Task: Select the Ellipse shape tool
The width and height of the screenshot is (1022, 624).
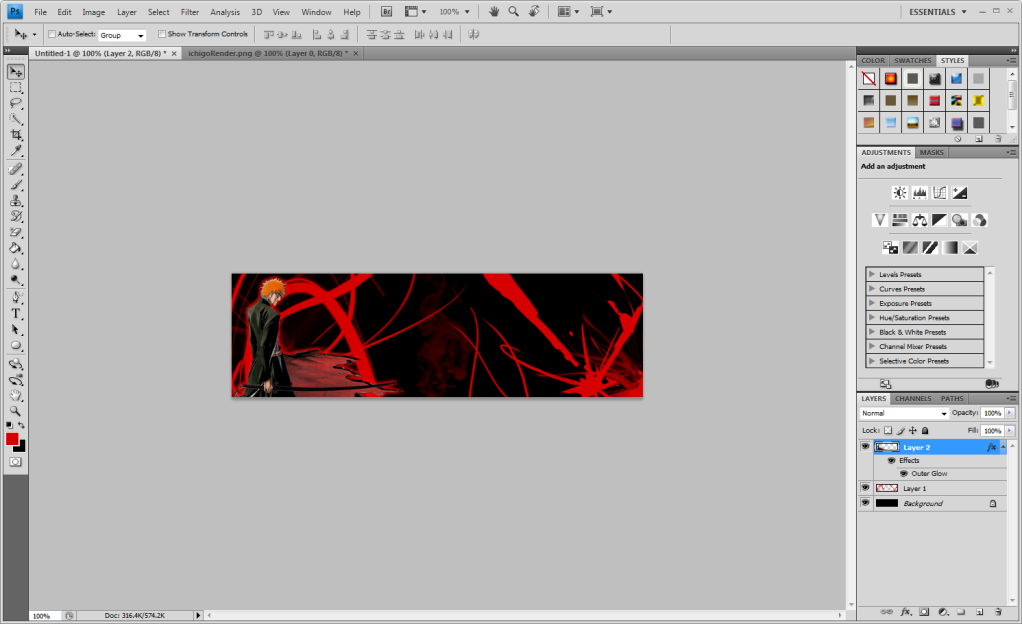Action: click(16, 345)
